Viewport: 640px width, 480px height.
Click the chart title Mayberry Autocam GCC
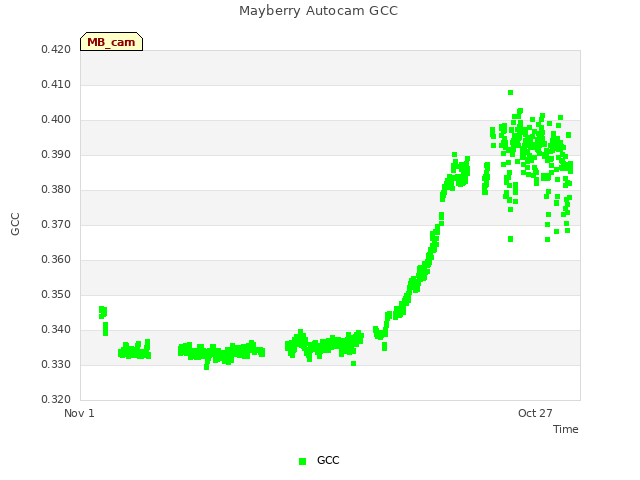point(318,11)
